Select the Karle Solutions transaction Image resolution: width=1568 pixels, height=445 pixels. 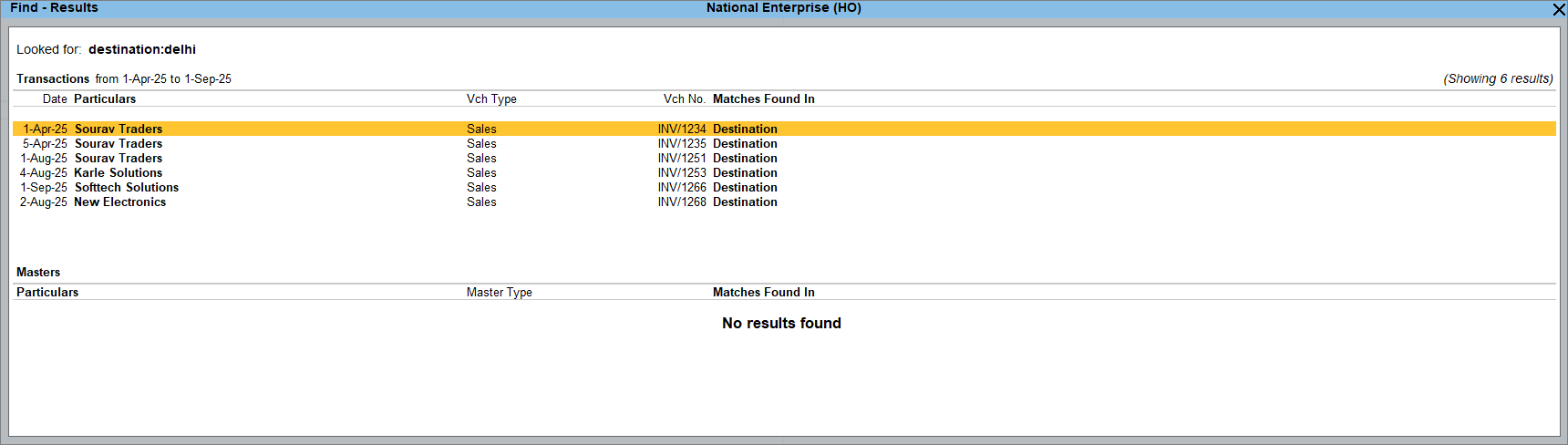click(119, 172)
